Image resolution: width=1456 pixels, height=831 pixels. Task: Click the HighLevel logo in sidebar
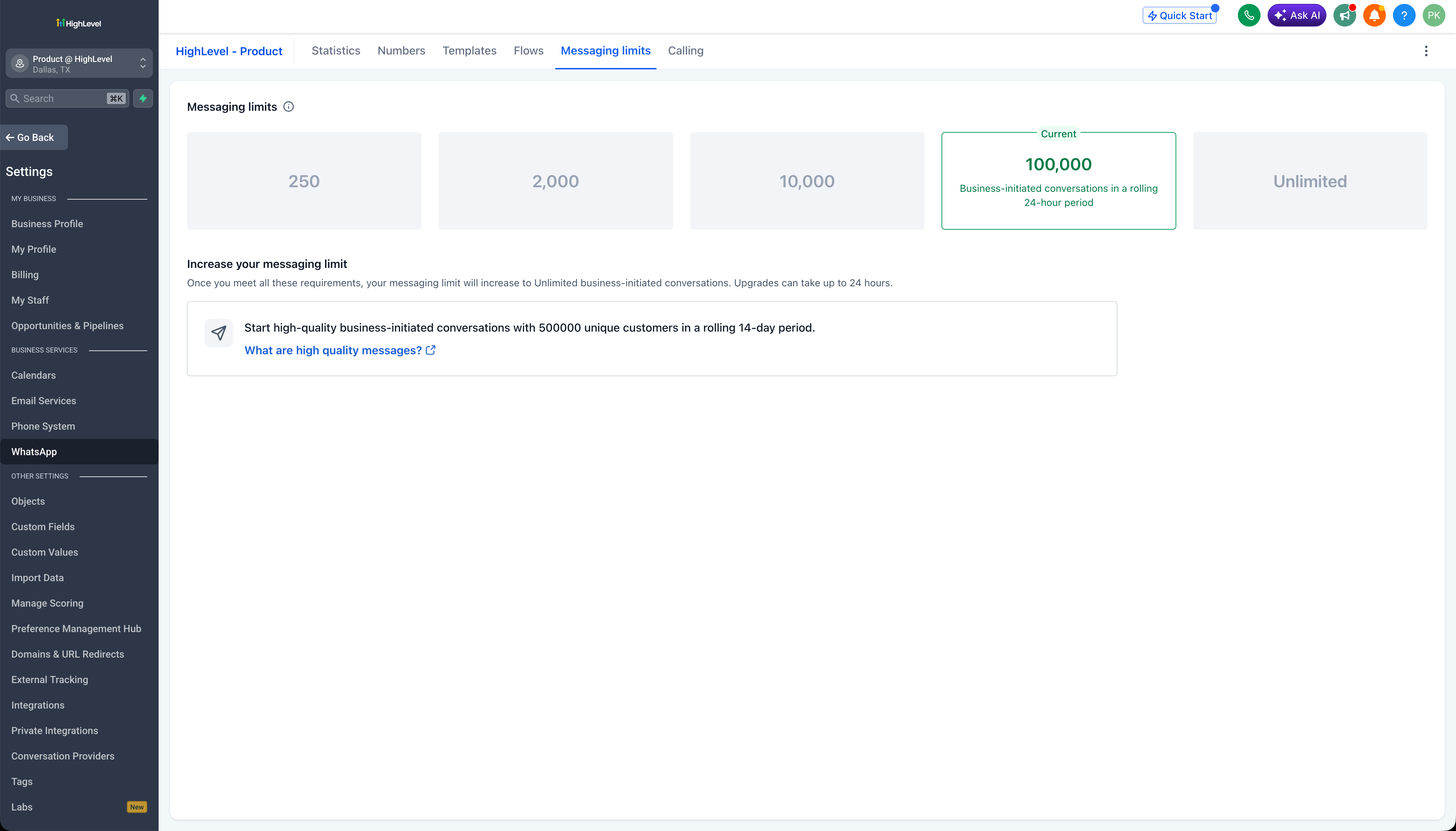[x=79, y=23]
